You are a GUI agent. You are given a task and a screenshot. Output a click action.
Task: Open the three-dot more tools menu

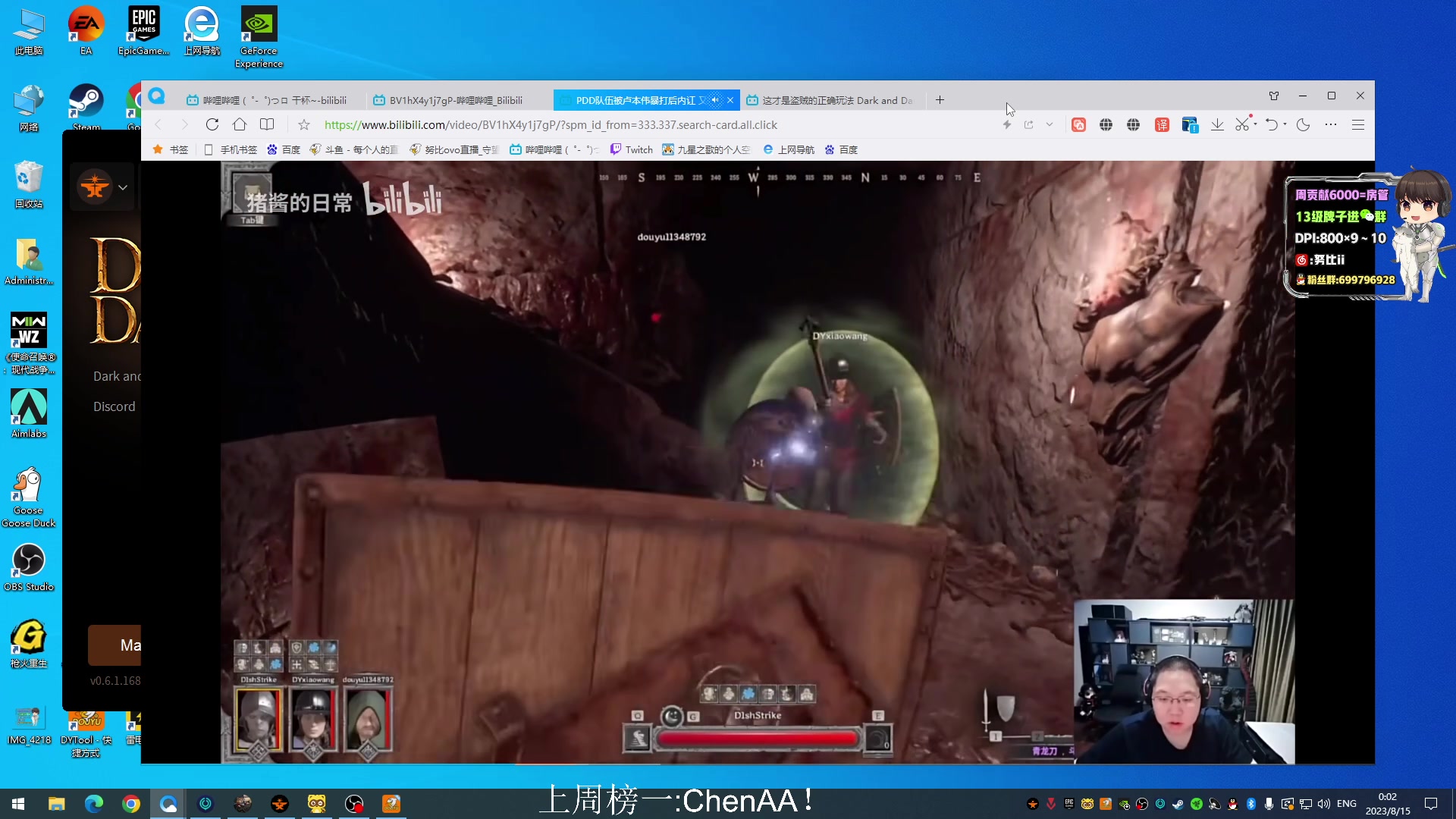click(1331, 125)
